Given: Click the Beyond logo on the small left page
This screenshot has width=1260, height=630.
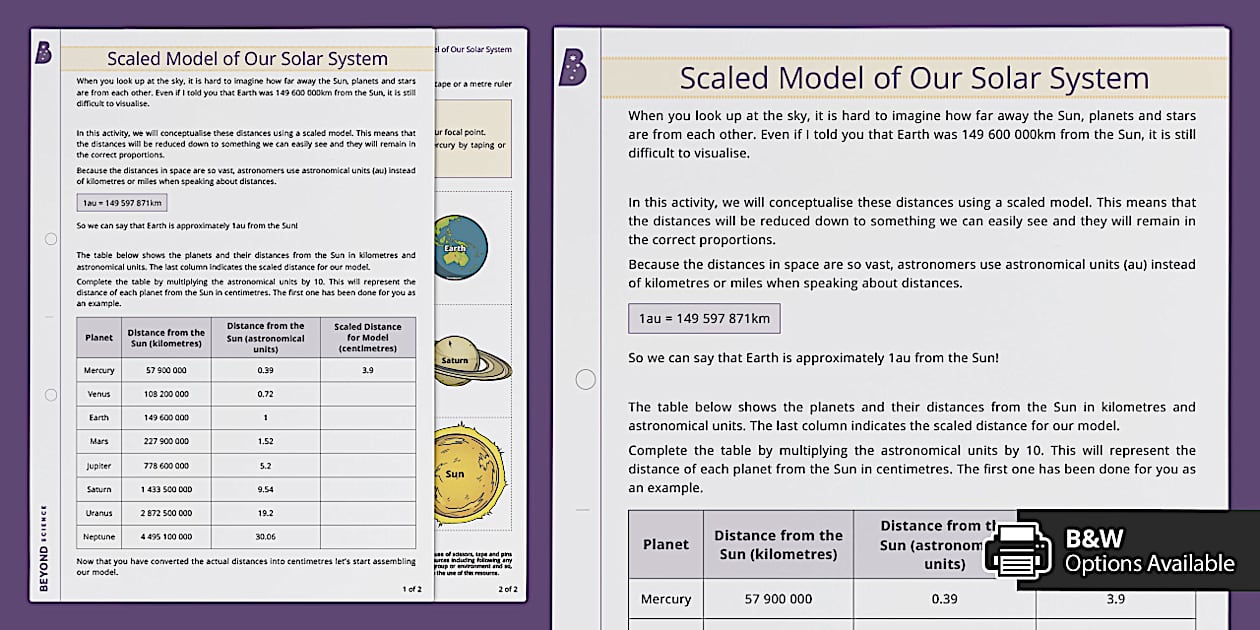Looking at the screenshot, I should pyautogui.click(x=43, y=53).
